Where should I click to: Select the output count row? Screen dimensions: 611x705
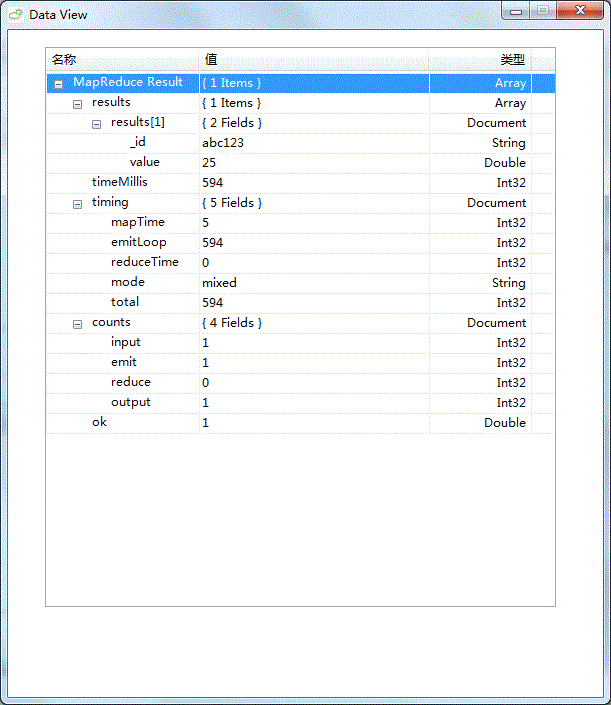pos(301,403)
